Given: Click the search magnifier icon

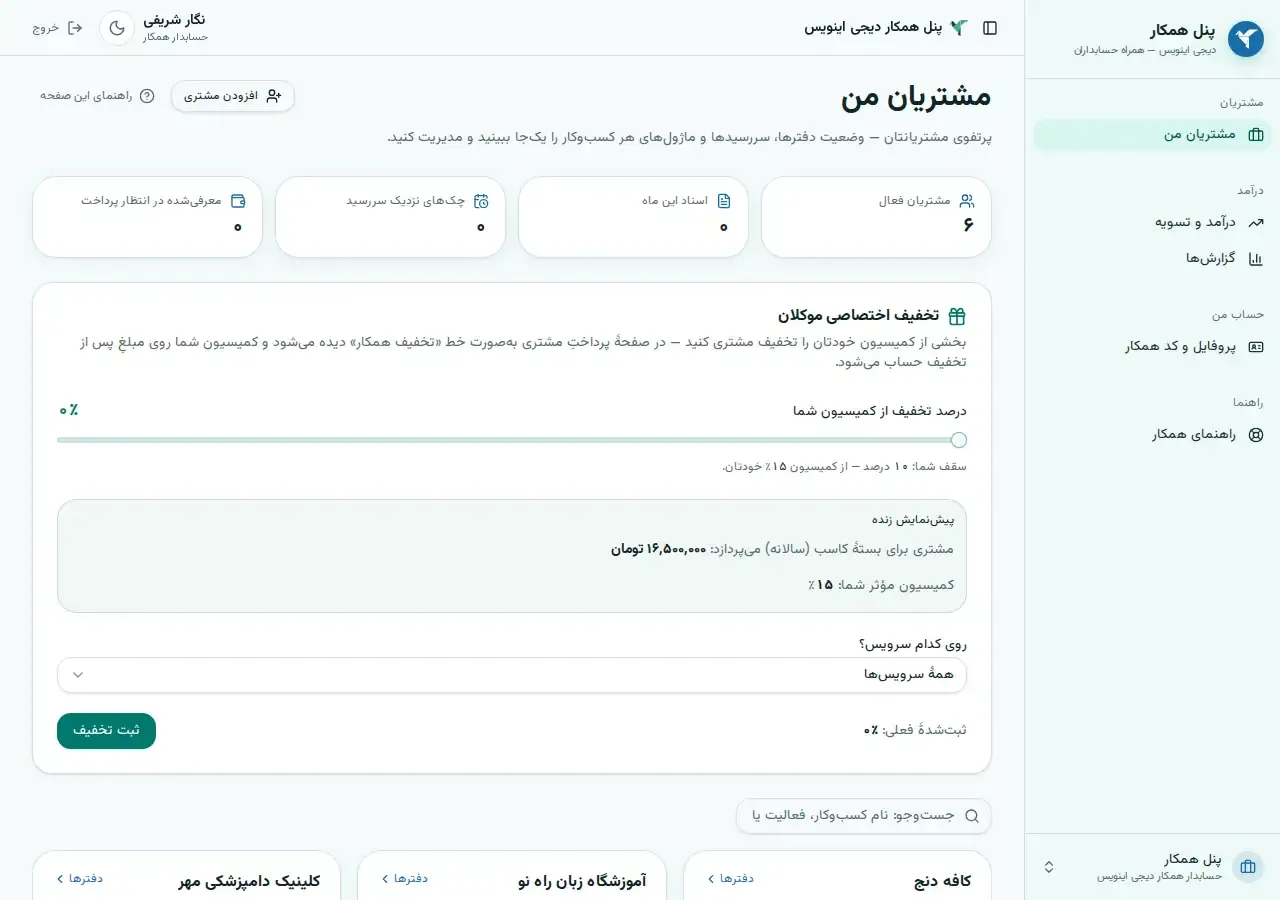Looking at the screenshot, I should (971, 816).
